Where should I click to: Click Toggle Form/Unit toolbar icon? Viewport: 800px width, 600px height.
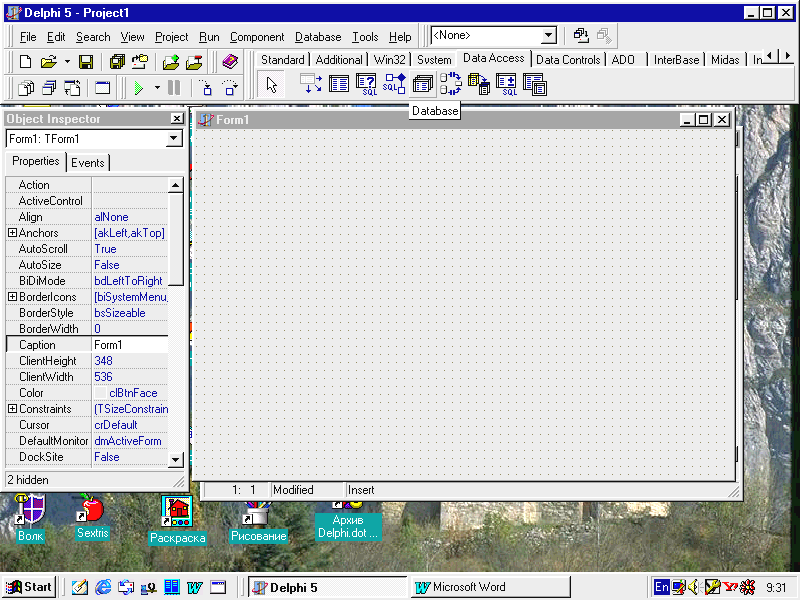[x=72, y=88]
